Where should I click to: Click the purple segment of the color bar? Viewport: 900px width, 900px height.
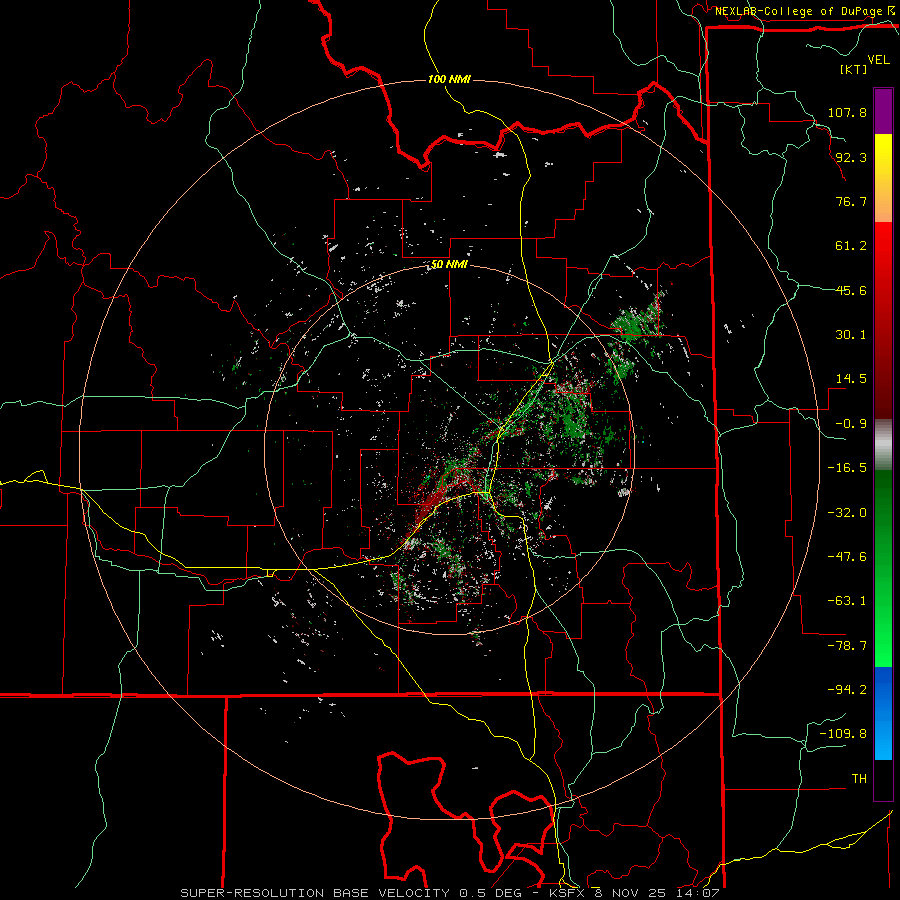(x=883, y=111)
